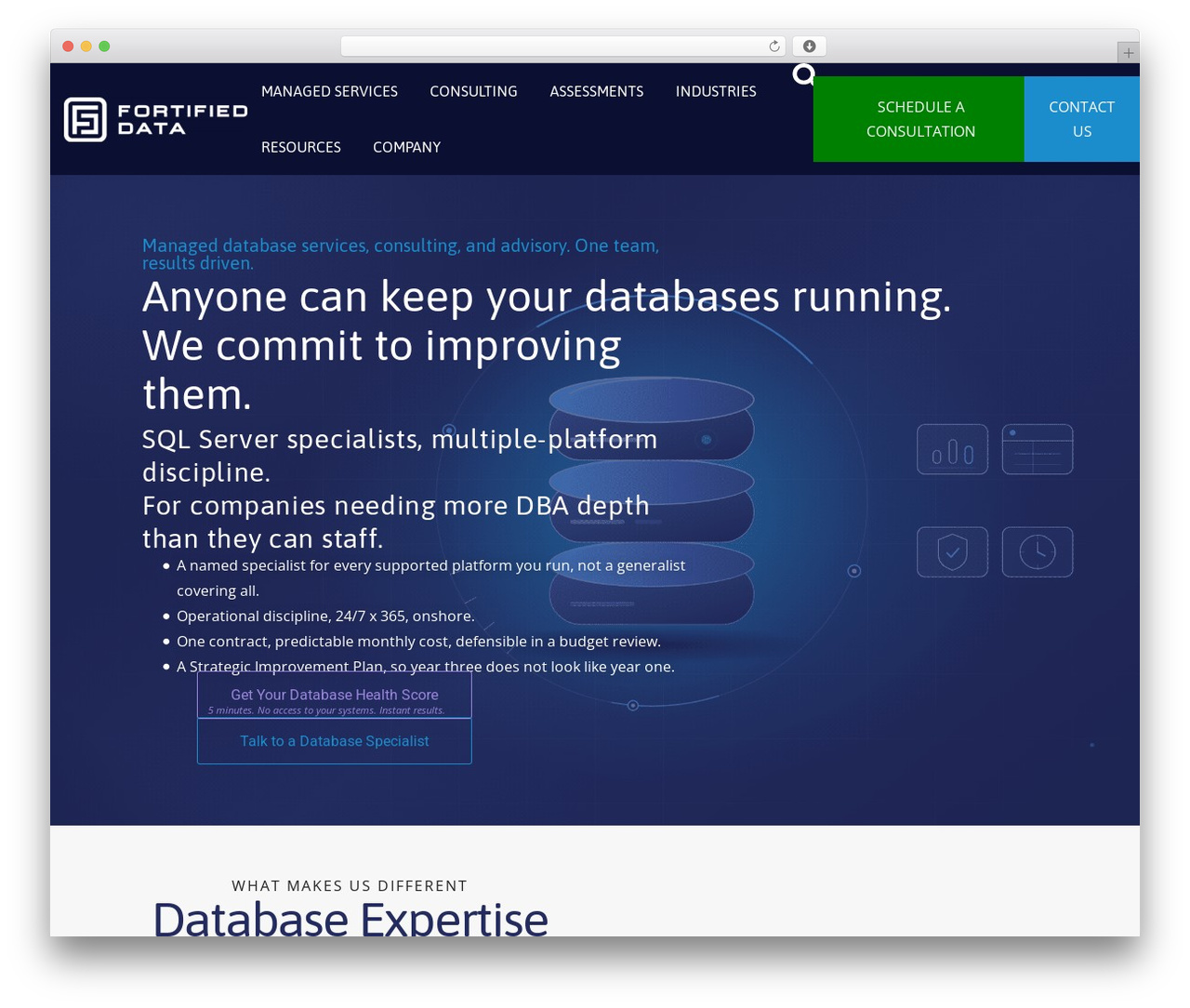The width and height of the screenshot is (1190, 1008).
Task: Click 'Operational discipline, 24/7 x 365, onshore.' bullet
Action: tap(325, 616)
